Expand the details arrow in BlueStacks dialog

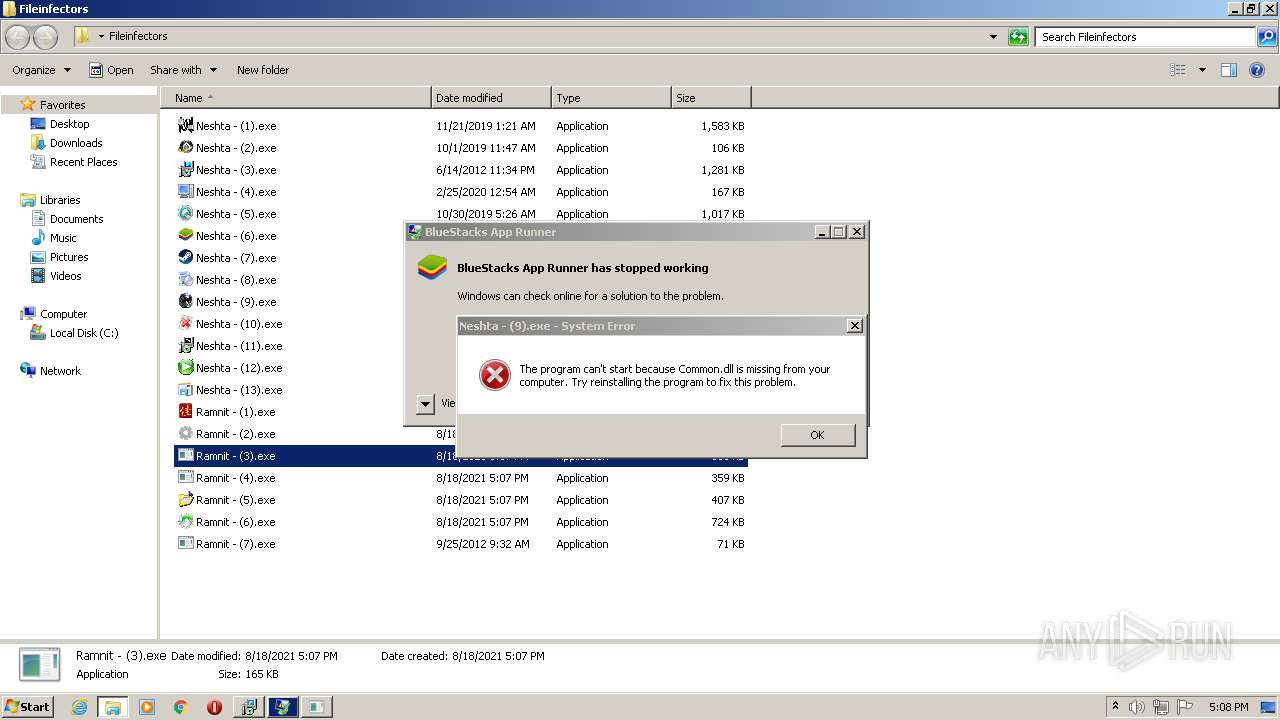[425, 404]
